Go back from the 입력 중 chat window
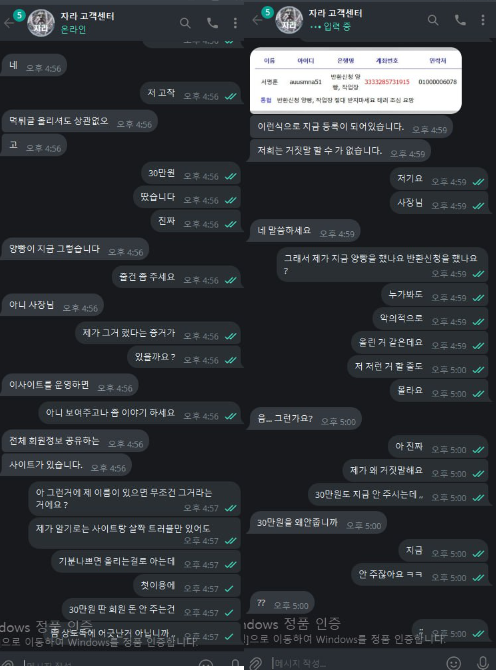Image resolution: width=496 pixels, height=670 pixels. pyautogui.click(x=257, y=20)
